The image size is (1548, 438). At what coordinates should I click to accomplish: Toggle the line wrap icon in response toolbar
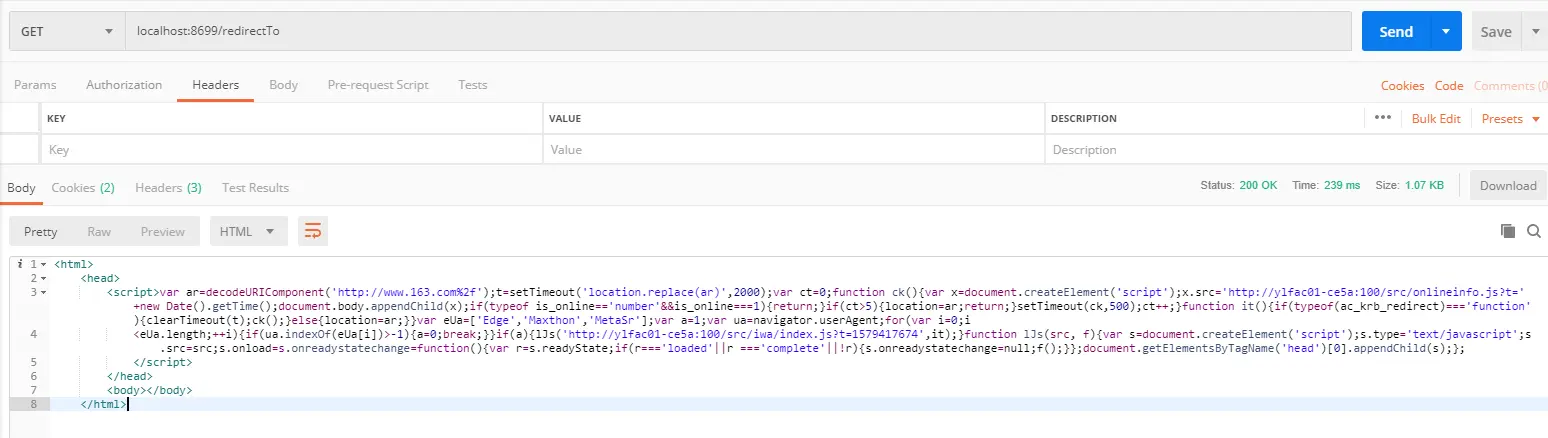313,231
